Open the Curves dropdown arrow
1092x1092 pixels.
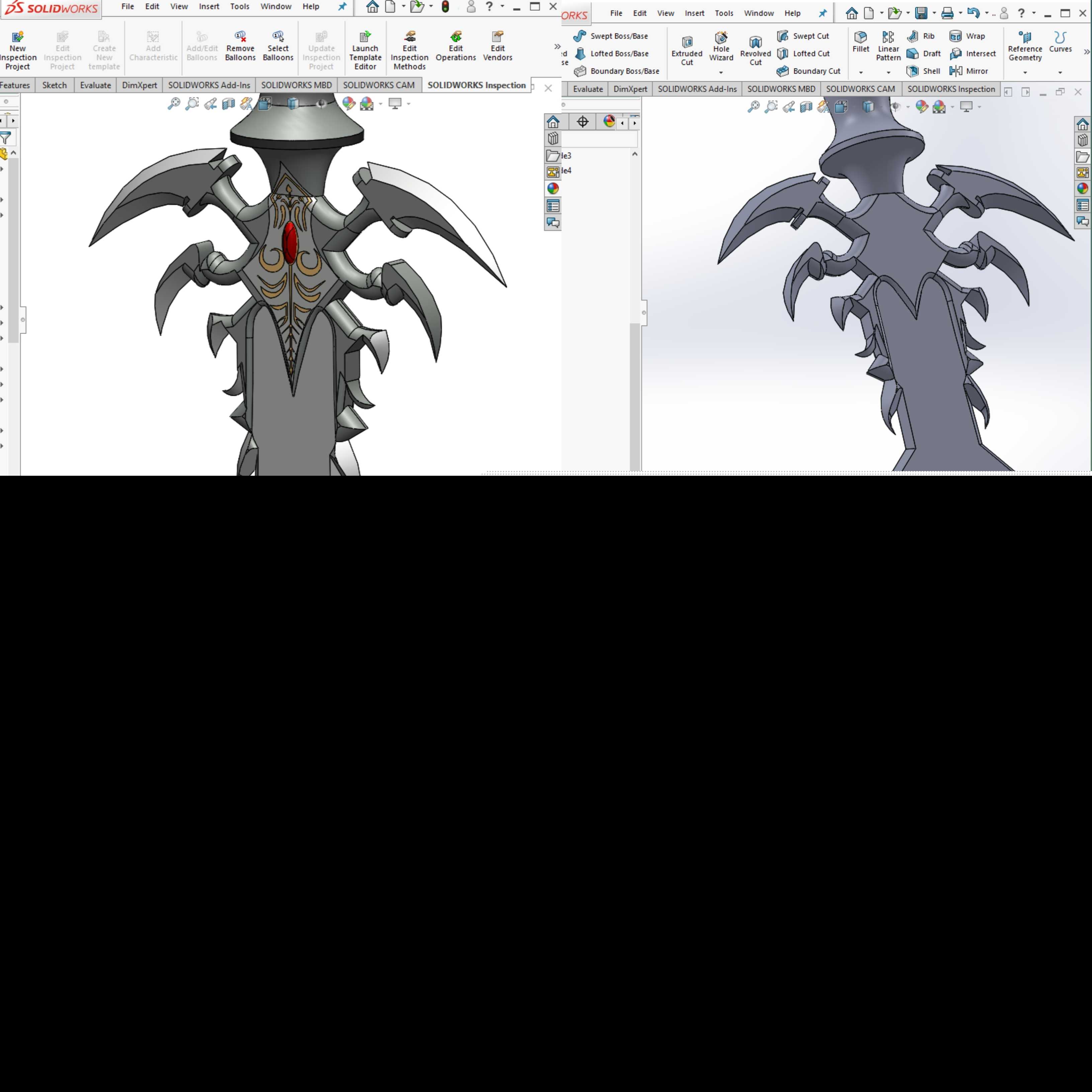coord(1060,72)
